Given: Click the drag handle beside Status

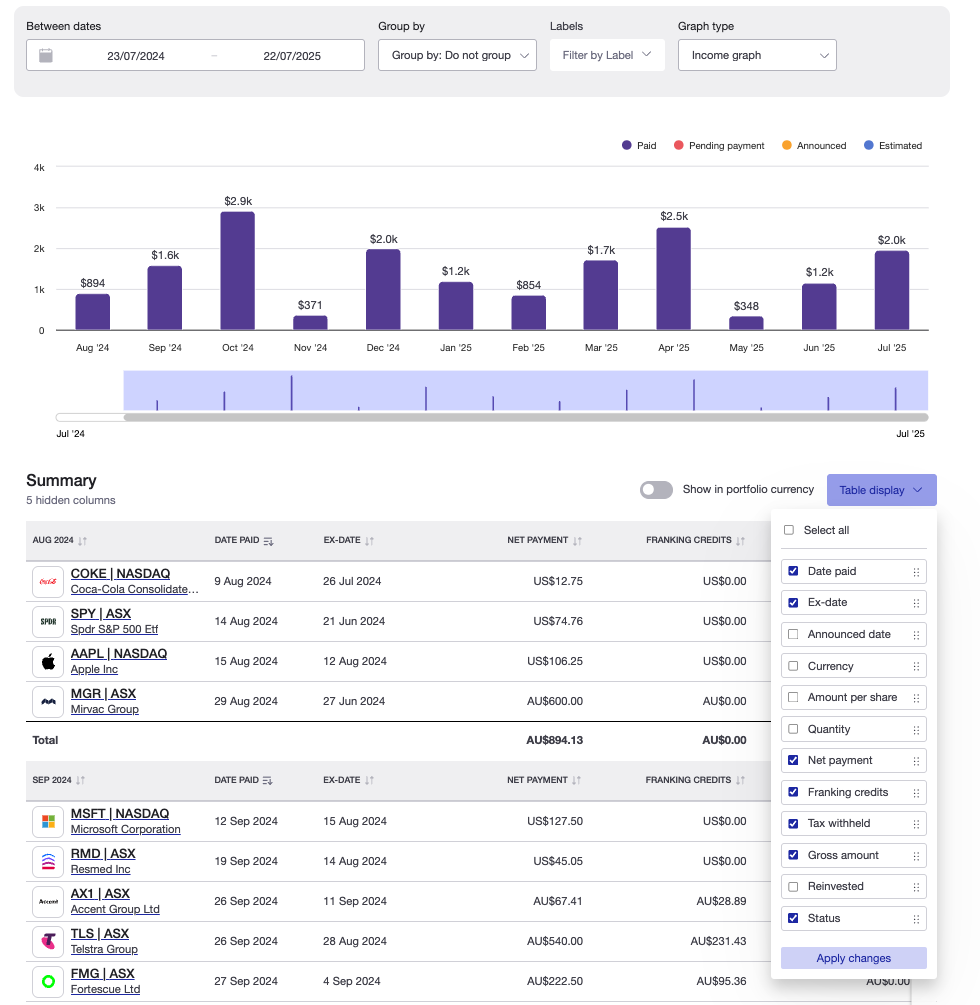Looking at the screenshot, I should (x=915, y=918).
